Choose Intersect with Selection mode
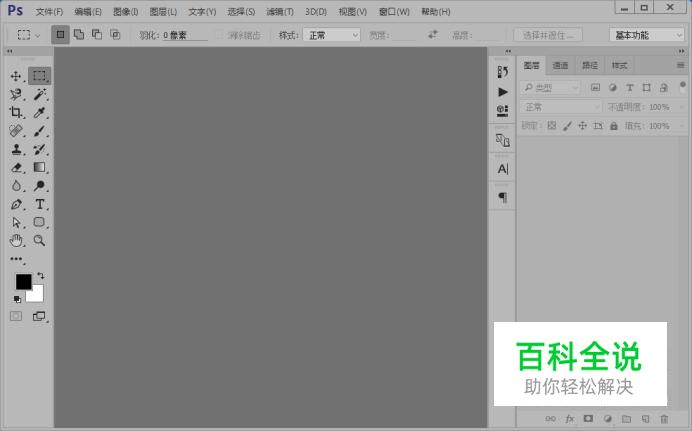Screen dimensions: 692x431 [x=115, y=34]
